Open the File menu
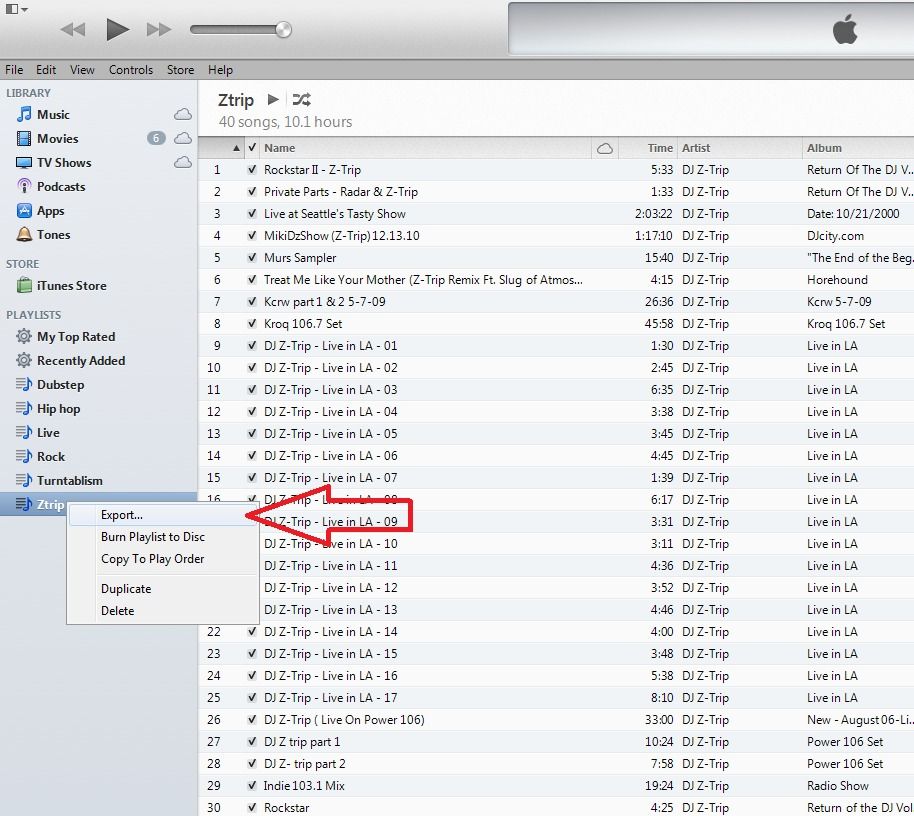The height and width of the screenshot is (816, 914). [x=14, y=70]
